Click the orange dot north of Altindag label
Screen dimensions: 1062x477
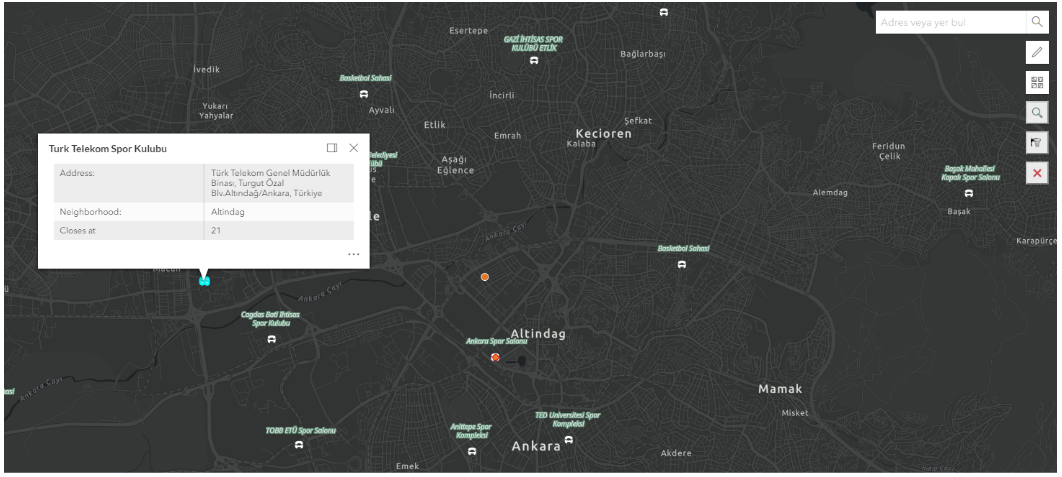coord(485,277)
